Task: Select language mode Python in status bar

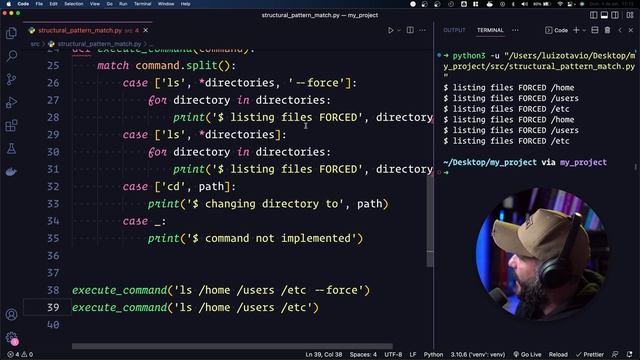Action: 433,354
